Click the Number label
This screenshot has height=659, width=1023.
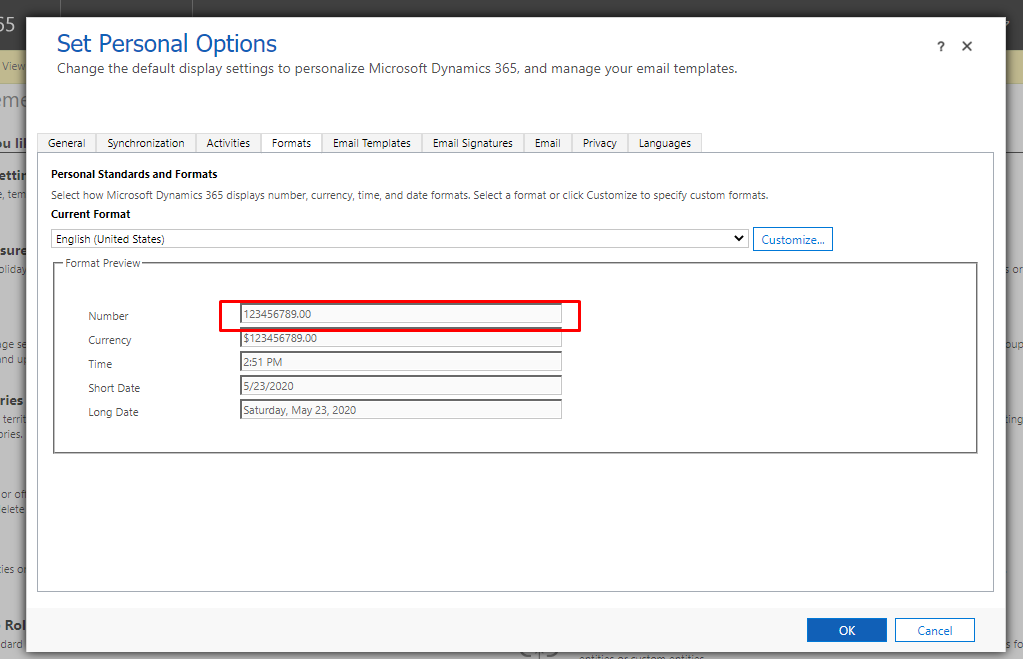point(108,316)
